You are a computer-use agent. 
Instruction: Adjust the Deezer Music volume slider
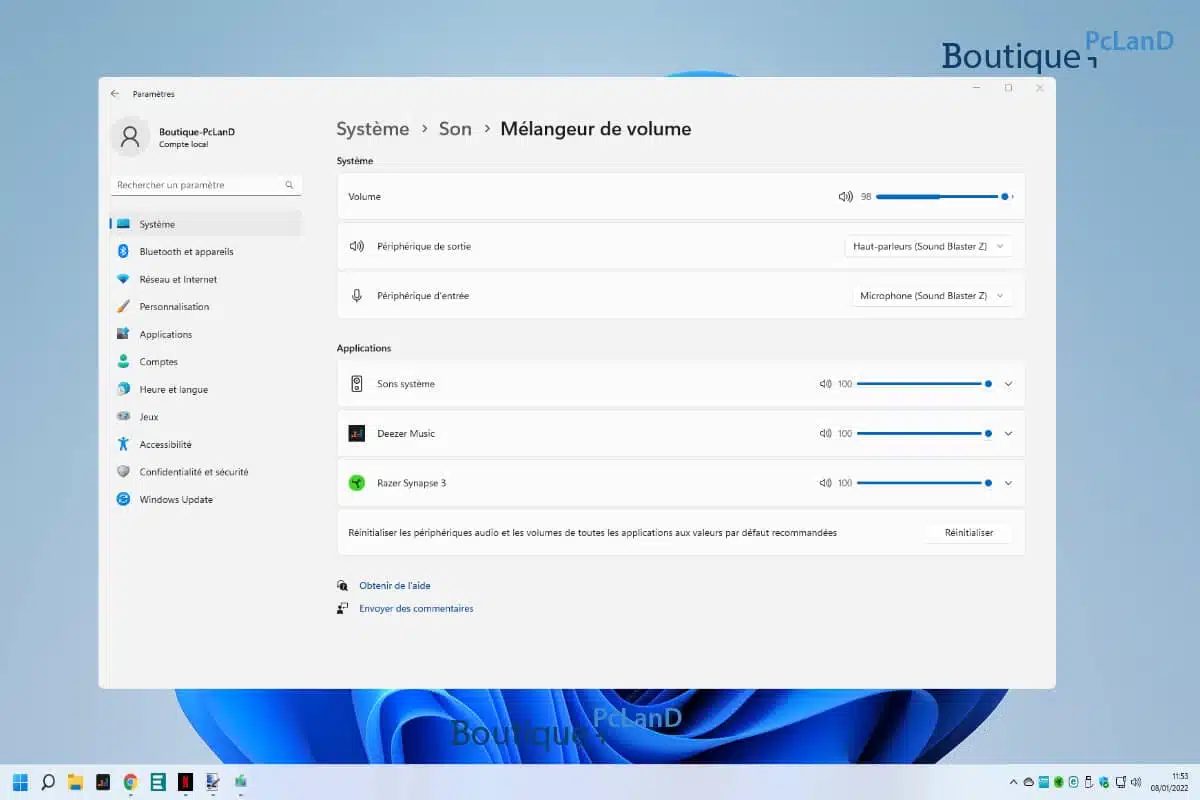924,433
